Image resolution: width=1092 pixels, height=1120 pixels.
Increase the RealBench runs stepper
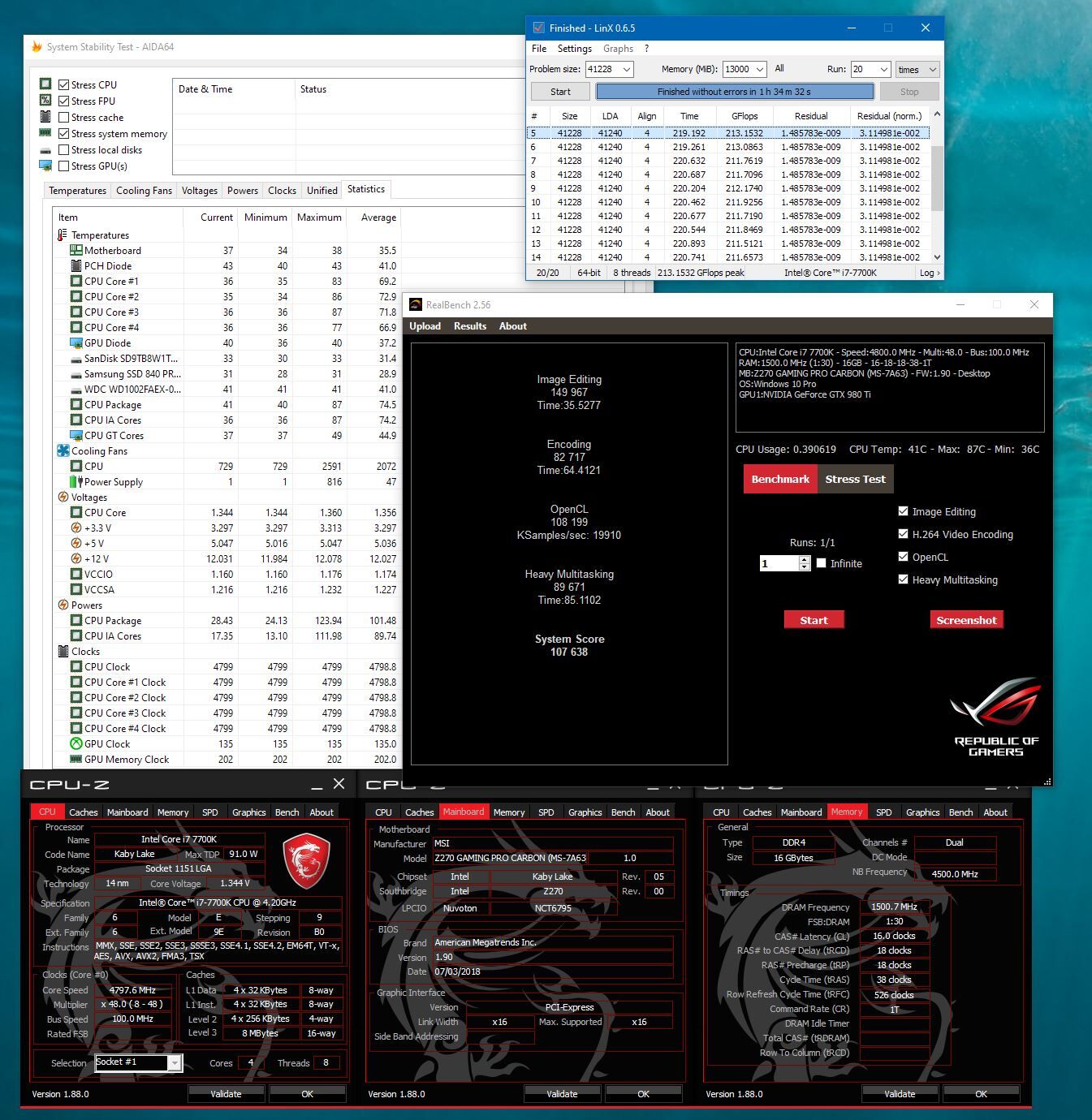tap(804, 559)
